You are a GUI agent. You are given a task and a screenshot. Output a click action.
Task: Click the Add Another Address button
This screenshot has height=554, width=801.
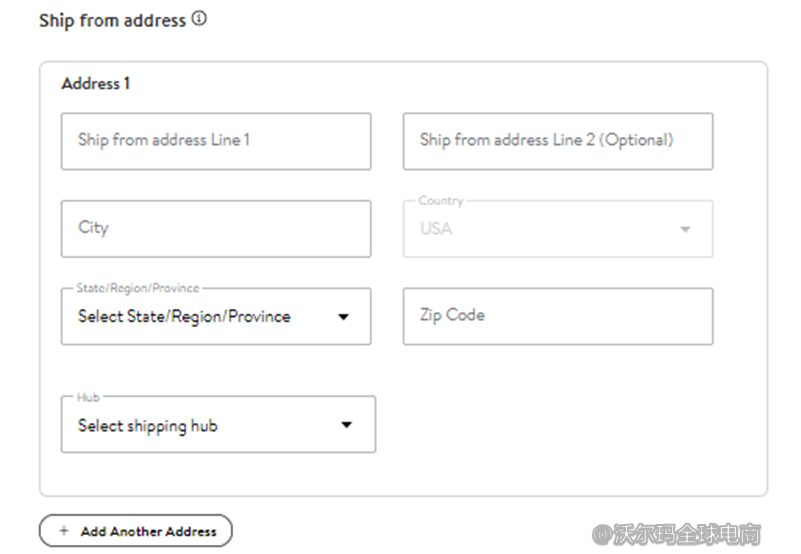coord(136,531)
